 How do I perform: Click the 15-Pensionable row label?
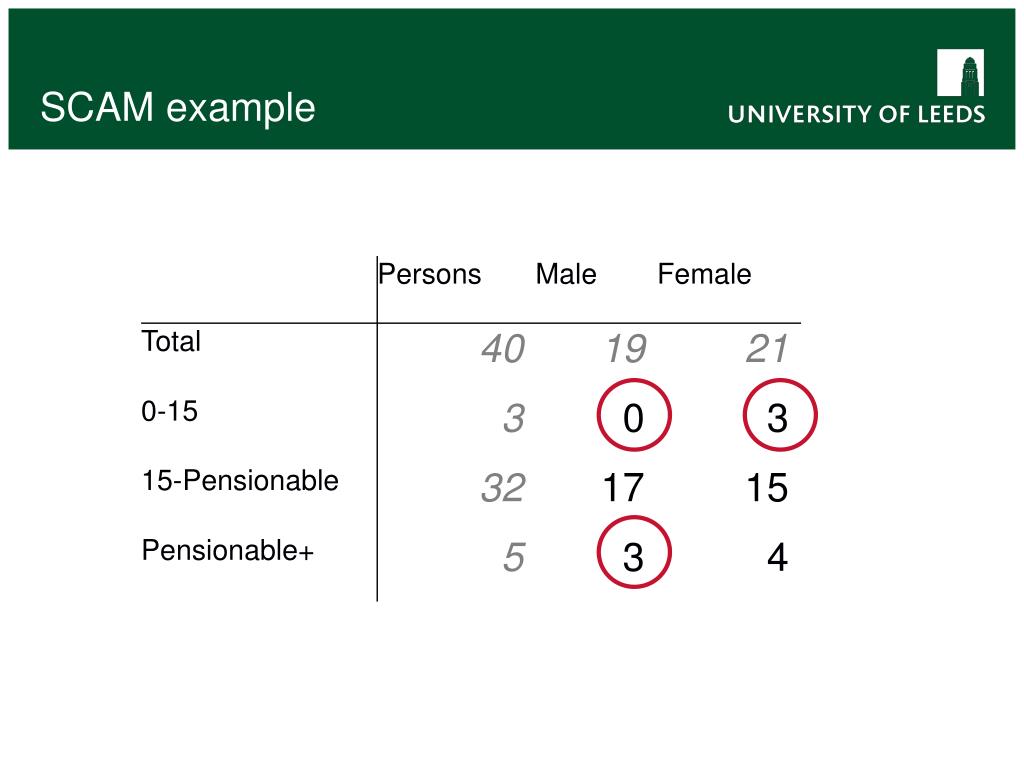[240, 481]
